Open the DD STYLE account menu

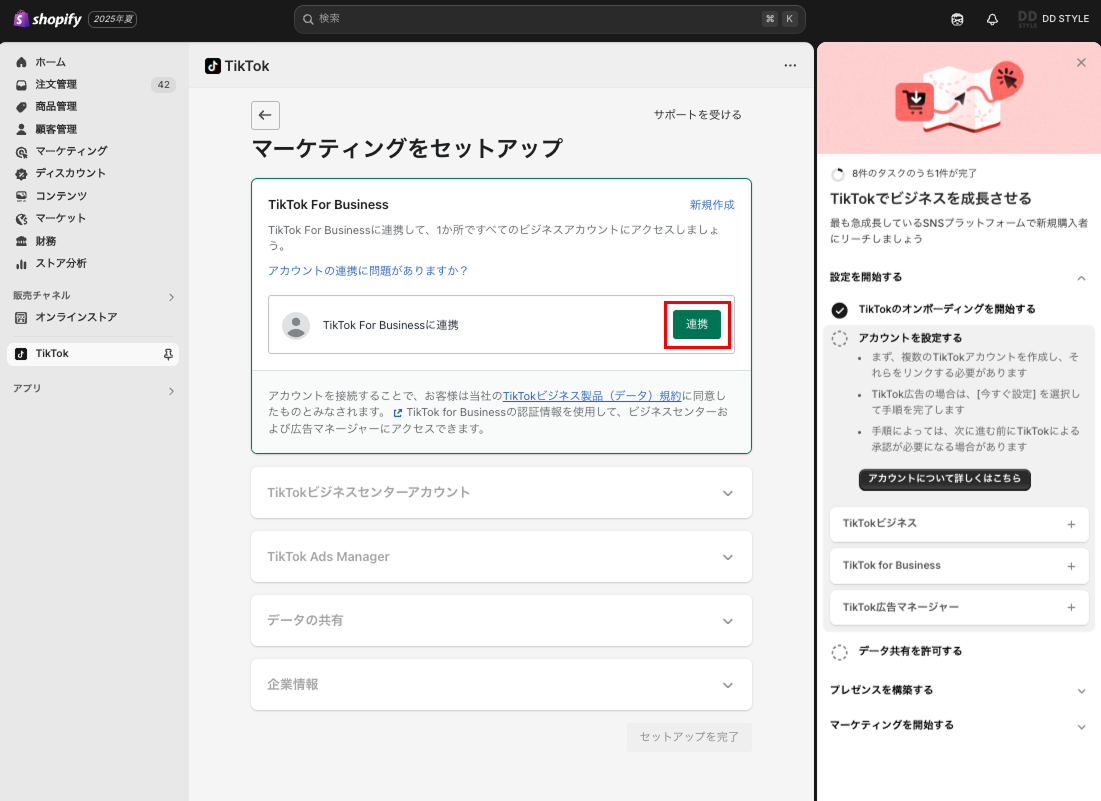click(x=1053, y=19)
